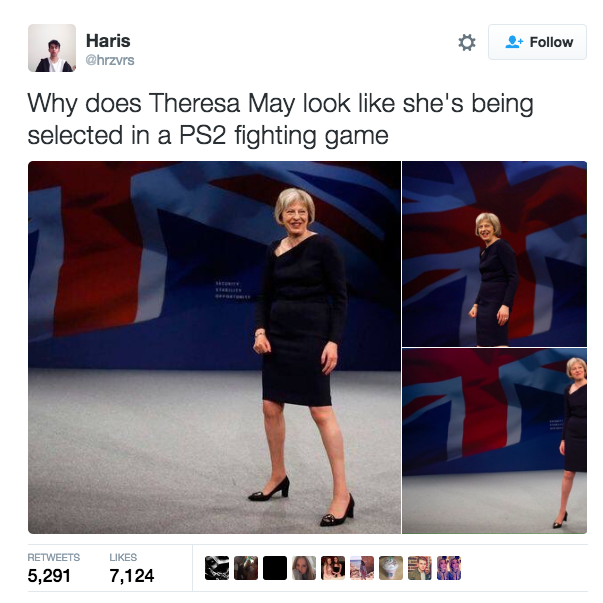This screenshot has height=603, width=603.
Task: Click the tweet text about Theresa May
Action: (280, 119)
